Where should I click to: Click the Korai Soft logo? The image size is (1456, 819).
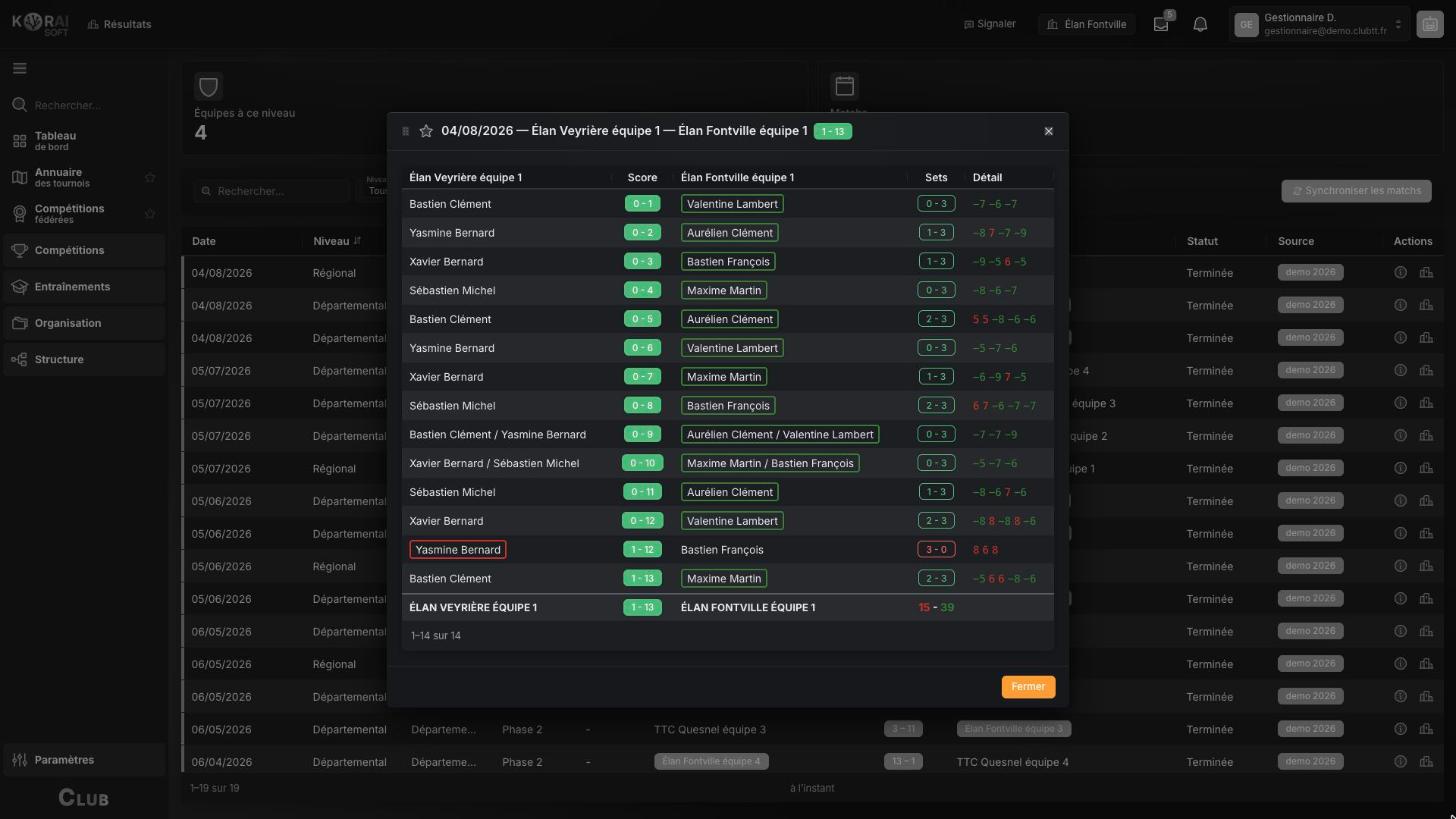point(41,24)
